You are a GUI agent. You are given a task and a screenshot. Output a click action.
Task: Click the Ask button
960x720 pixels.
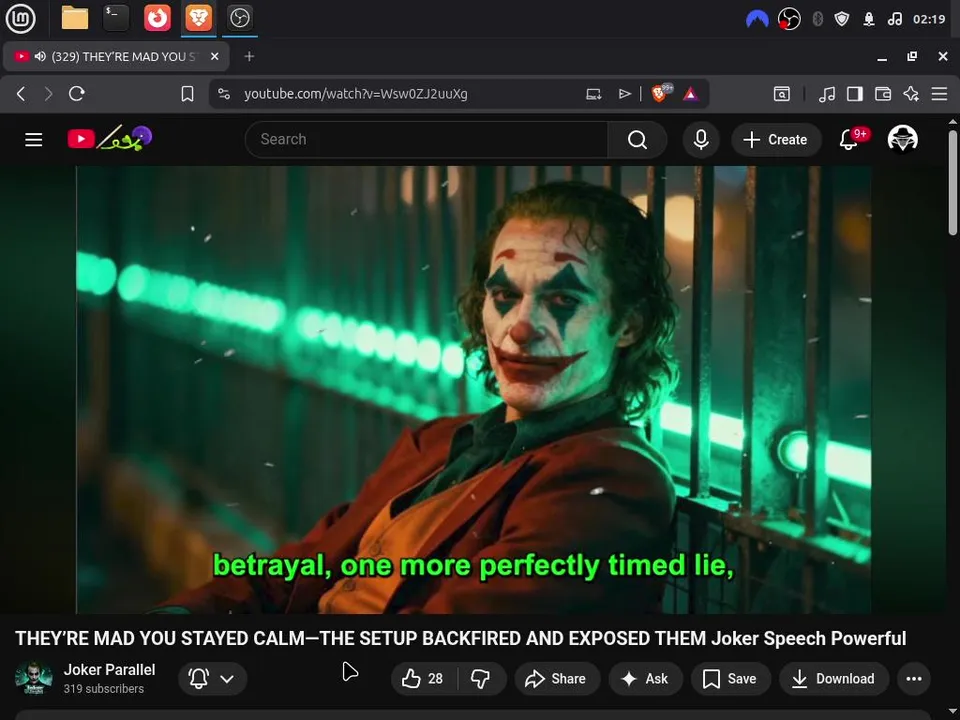(645, 678)
